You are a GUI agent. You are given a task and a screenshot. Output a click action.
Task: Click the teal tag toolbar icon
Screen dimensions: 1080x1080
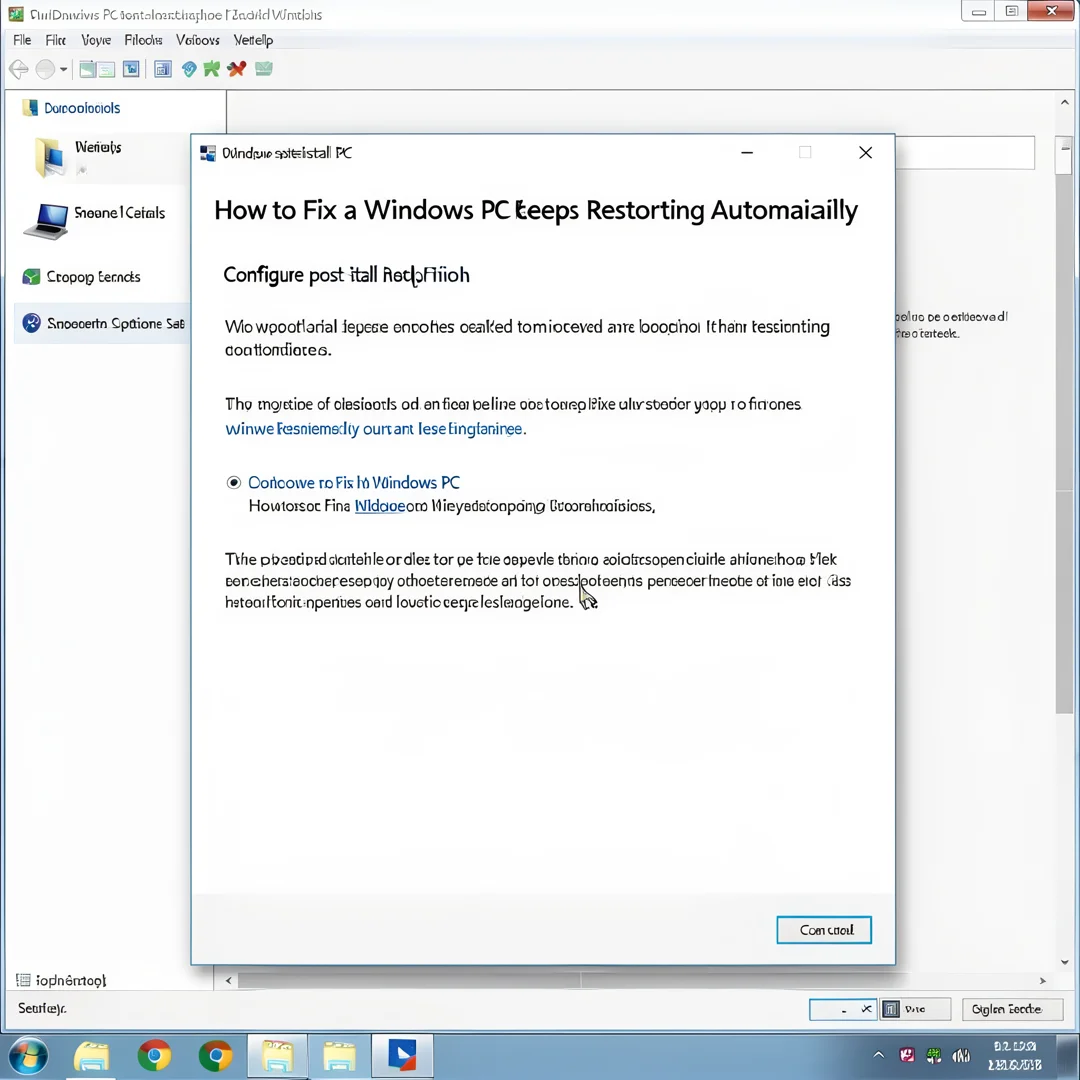(189, 69)
